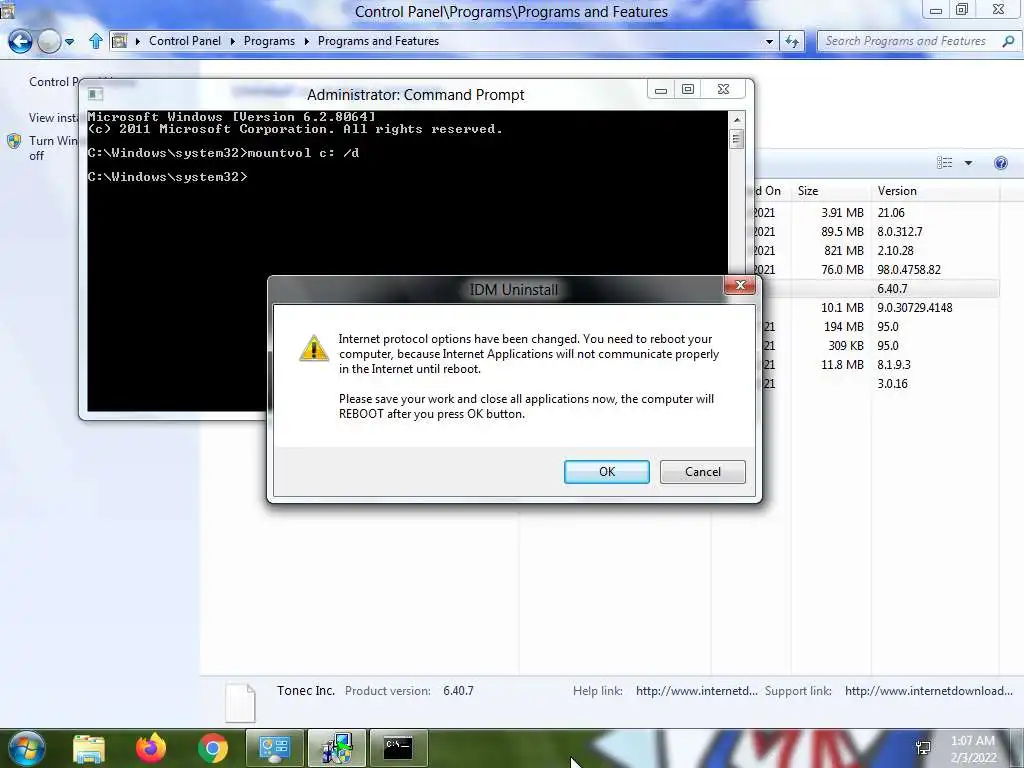Launch Firefox from taskbar

pyautogui.click(x=151, y=748)
